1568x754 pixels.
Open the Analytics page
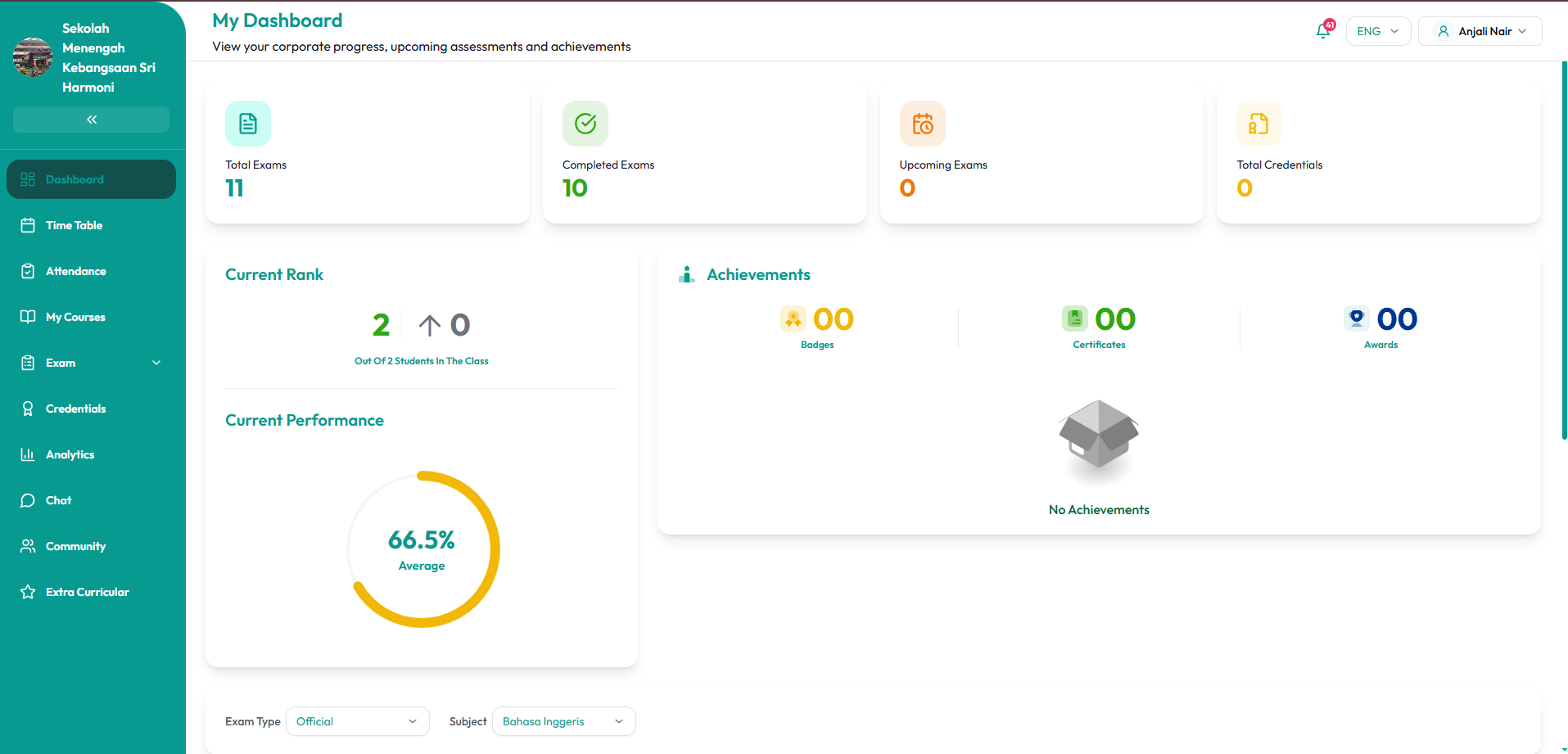(x=70, y=454)
